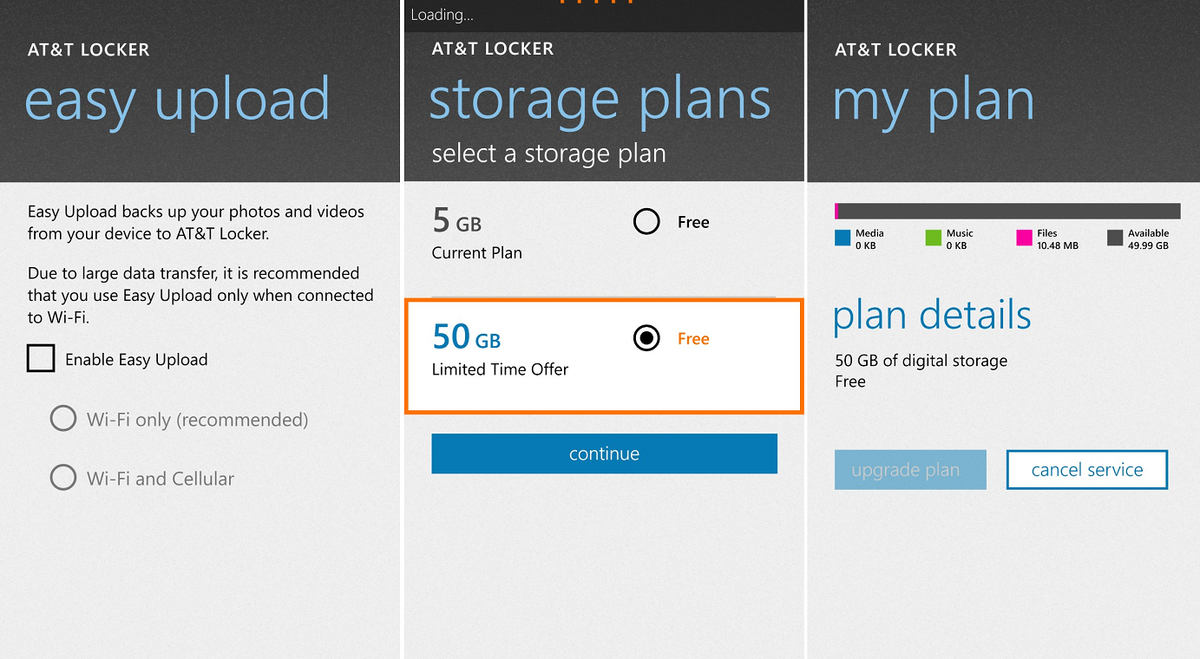Click the storage usage progress bar
The width and height of the screenshot is (1200, 659).
point(1005,209)
